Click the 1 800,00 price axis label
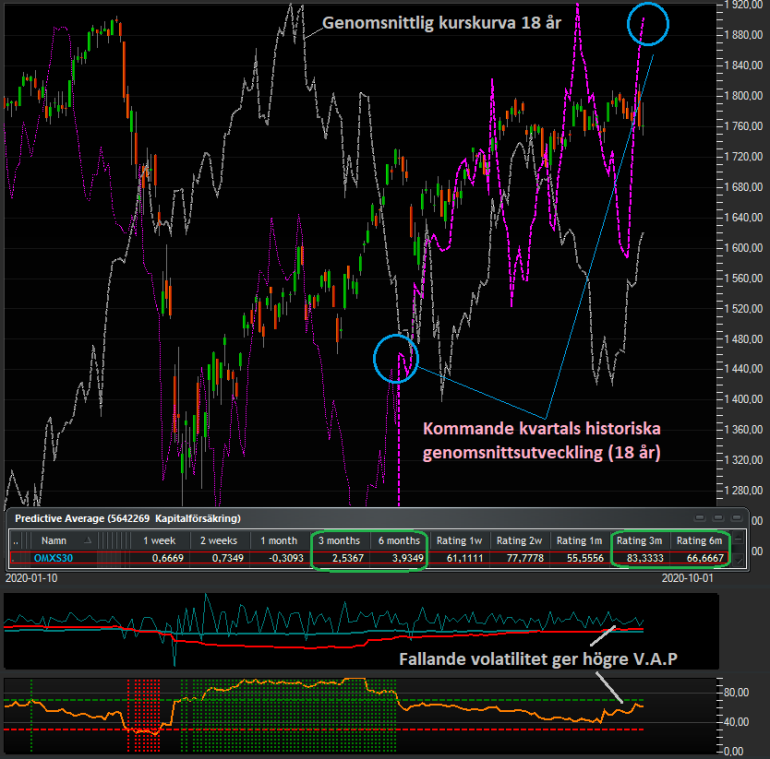Screen dimensions: 770x759 [x=744, y=96]
